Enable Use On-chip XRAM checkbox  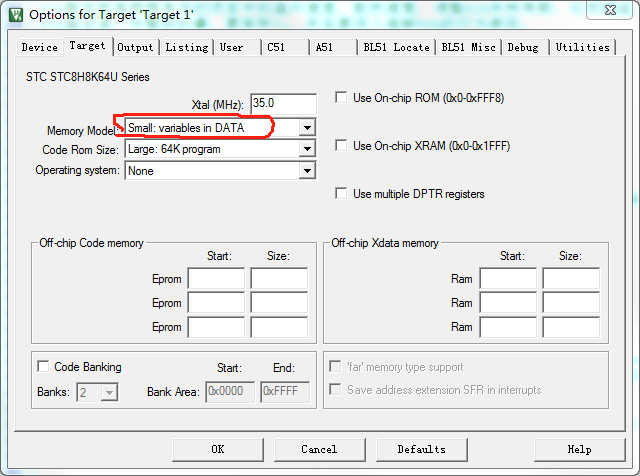341,145
